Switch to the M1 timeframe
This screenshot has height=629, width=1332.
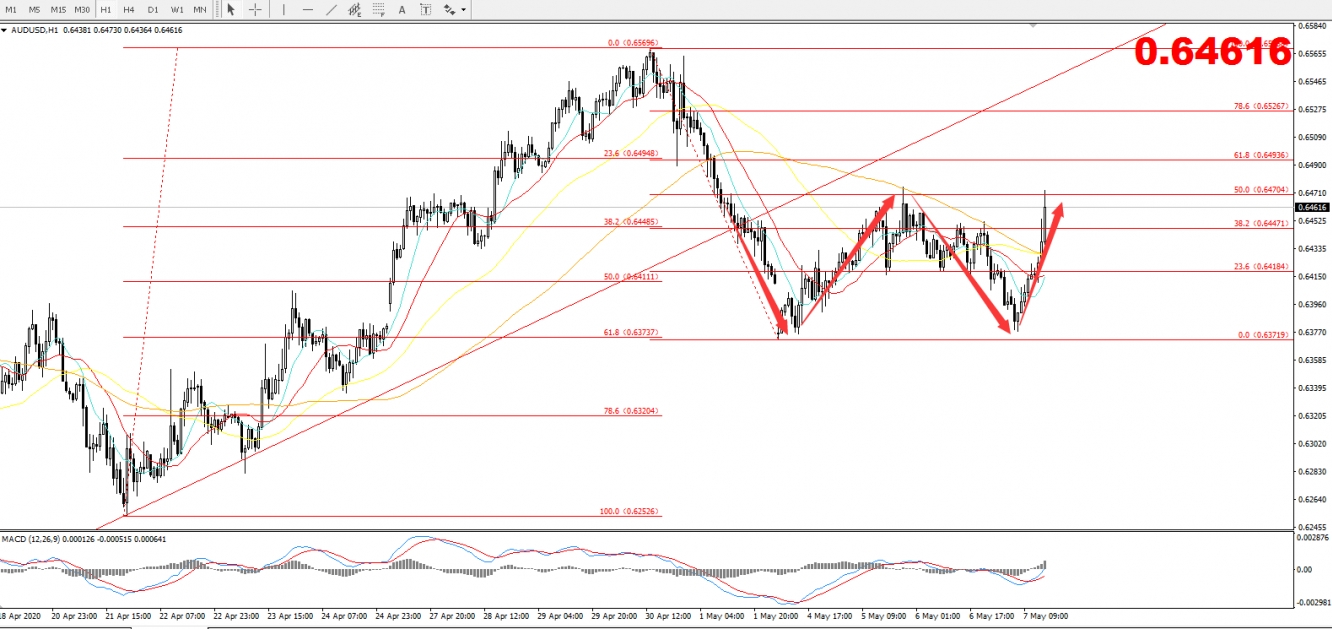(11, 10)
